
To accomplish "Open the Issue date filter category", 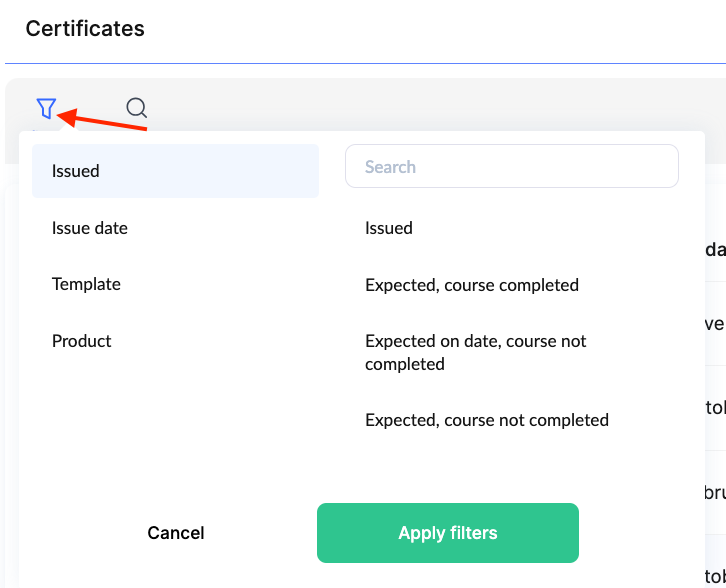I will (x=90, y=228).
